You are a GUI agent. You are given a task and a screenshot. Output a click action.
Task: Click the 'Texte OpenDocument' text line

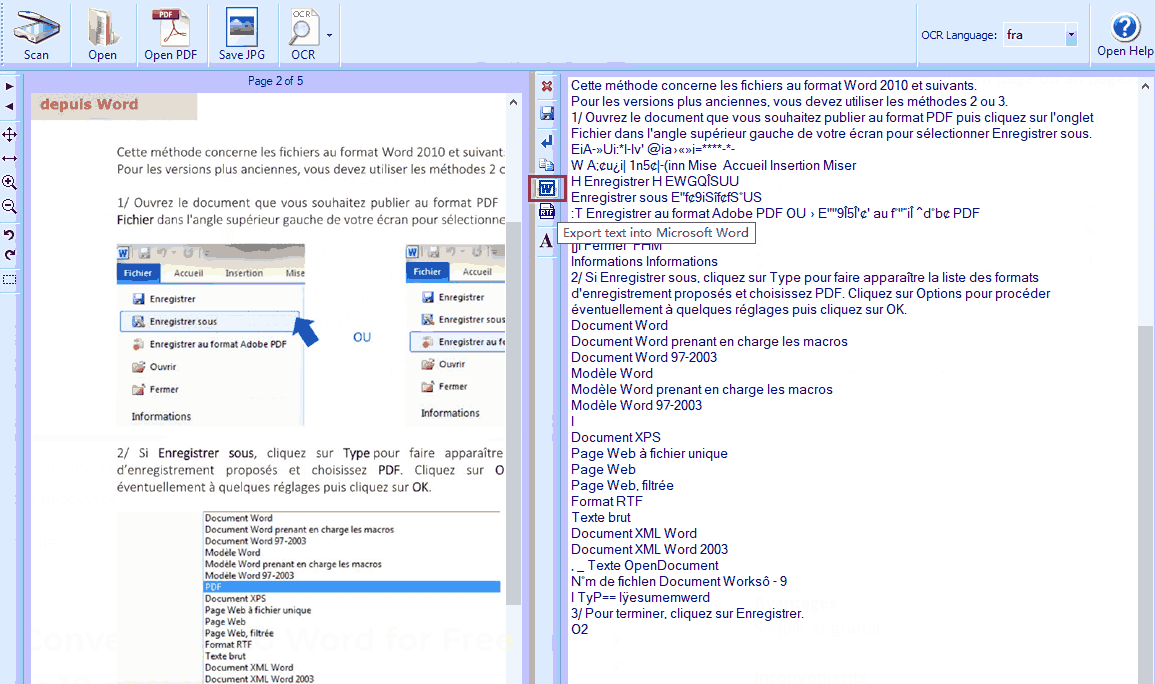coord(653,565)
